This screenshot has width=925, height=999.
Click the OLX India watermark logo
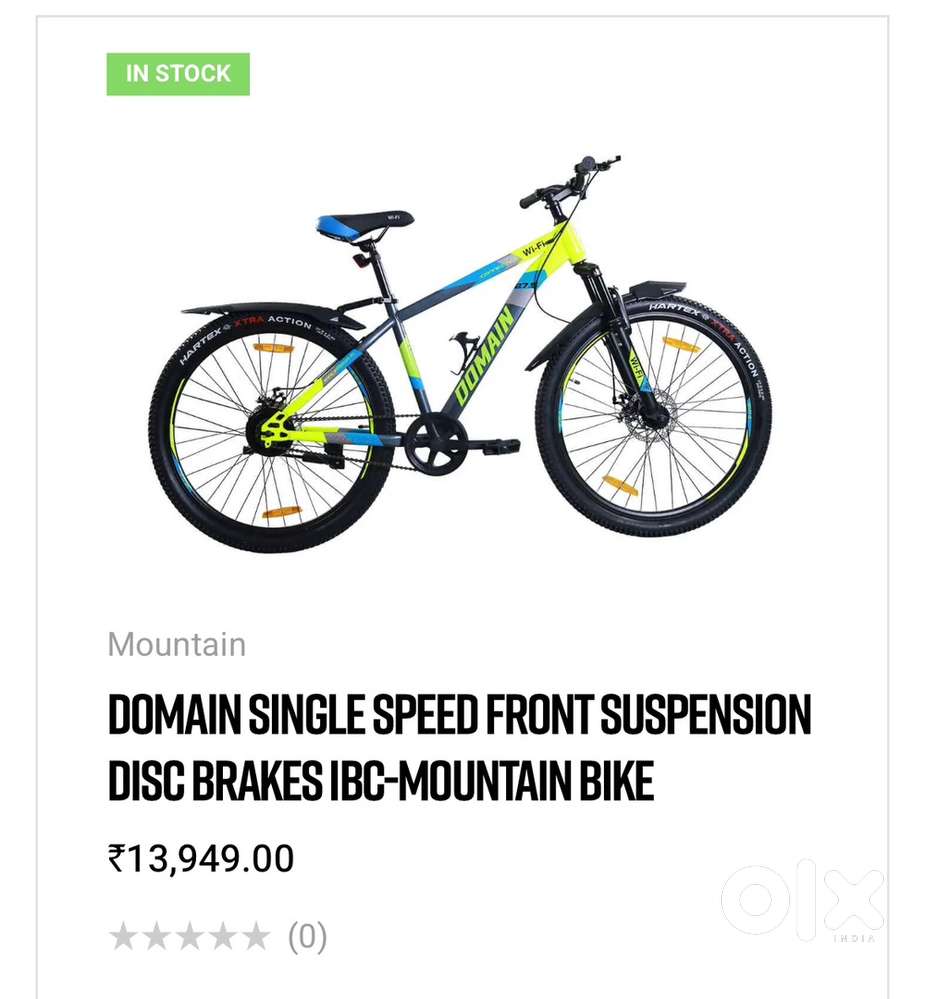tap(803, 900)
